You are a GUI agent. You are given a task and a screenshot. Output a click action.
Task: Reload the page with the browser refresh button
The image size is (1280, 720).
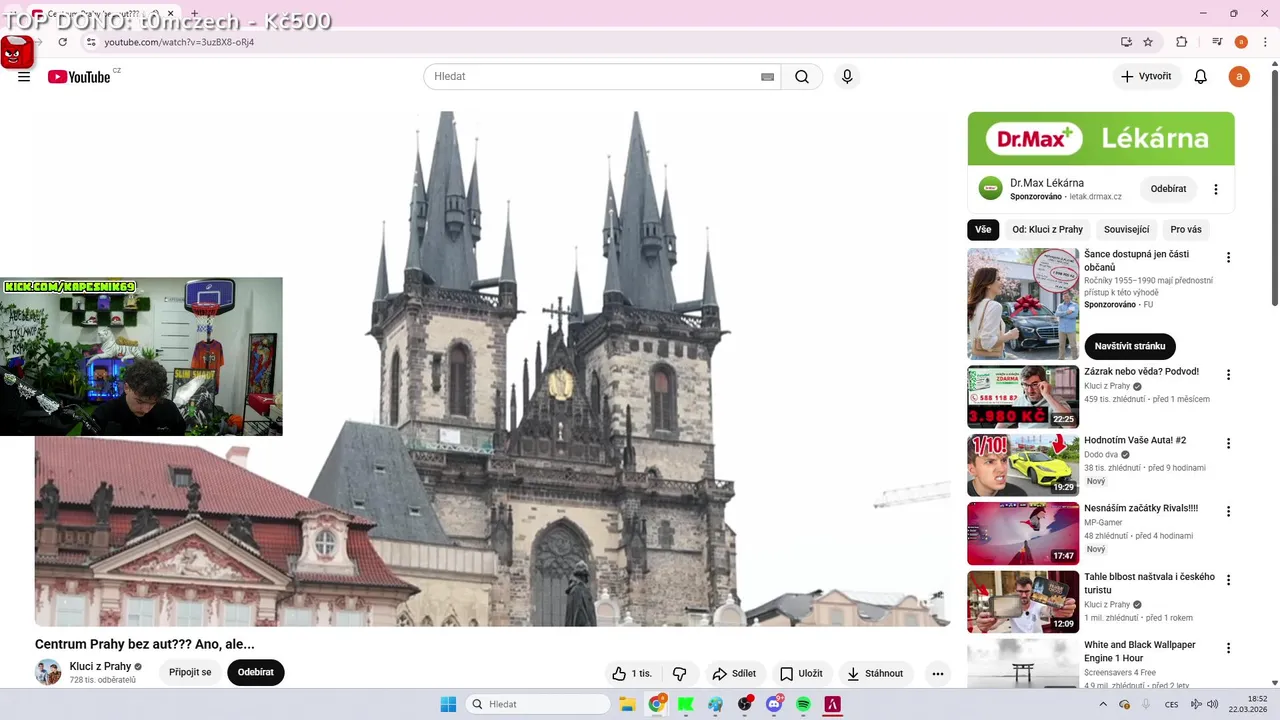pos(63,42)
